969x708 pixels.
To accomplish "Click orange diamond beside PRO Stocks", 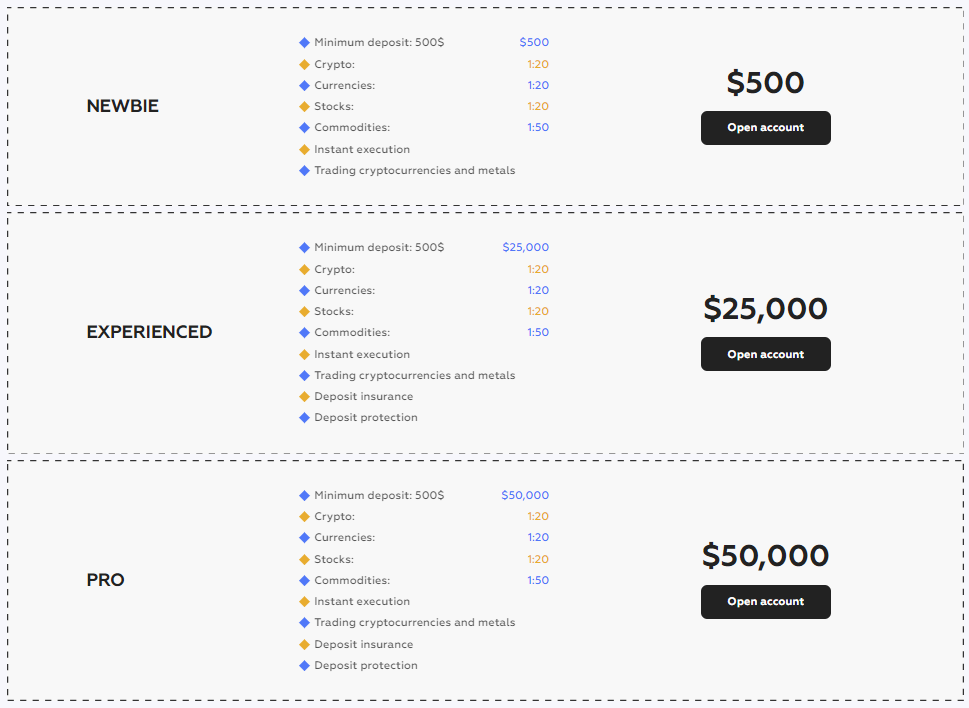I will pos(304,559).
